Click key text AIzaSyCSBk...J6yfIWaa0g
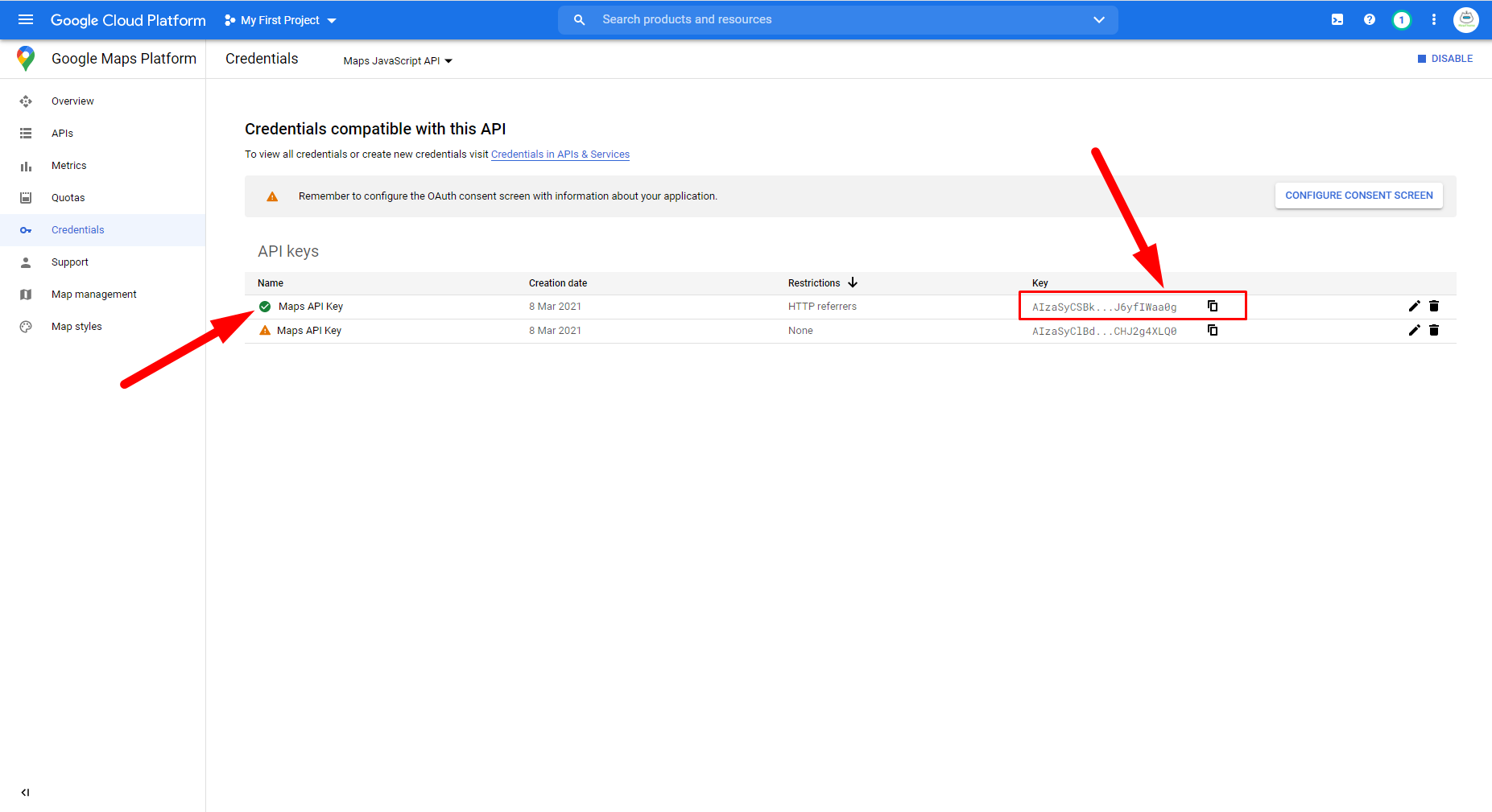 pos(1105,307)
